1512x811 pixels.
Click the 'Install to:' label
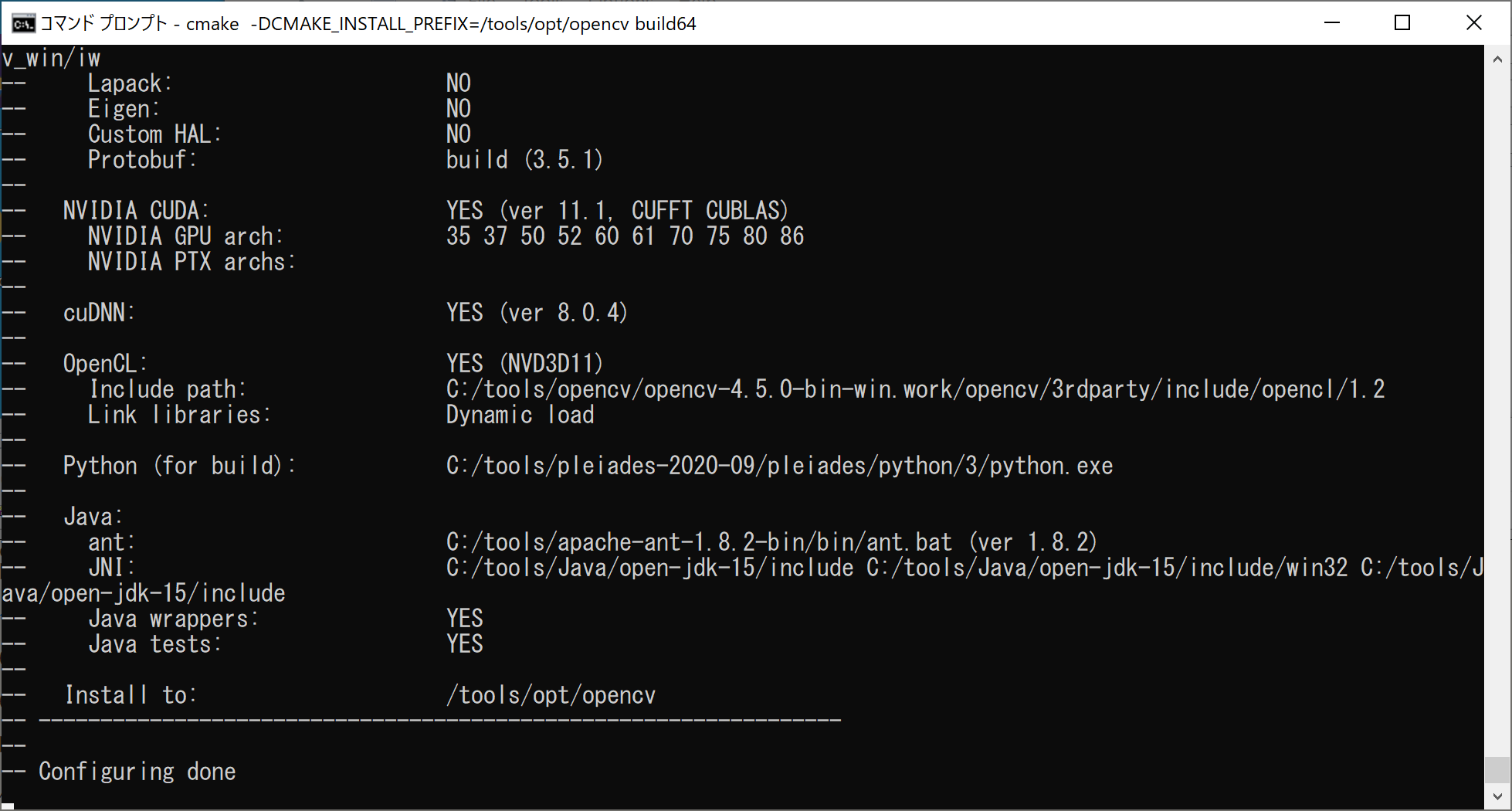point(130,695)
